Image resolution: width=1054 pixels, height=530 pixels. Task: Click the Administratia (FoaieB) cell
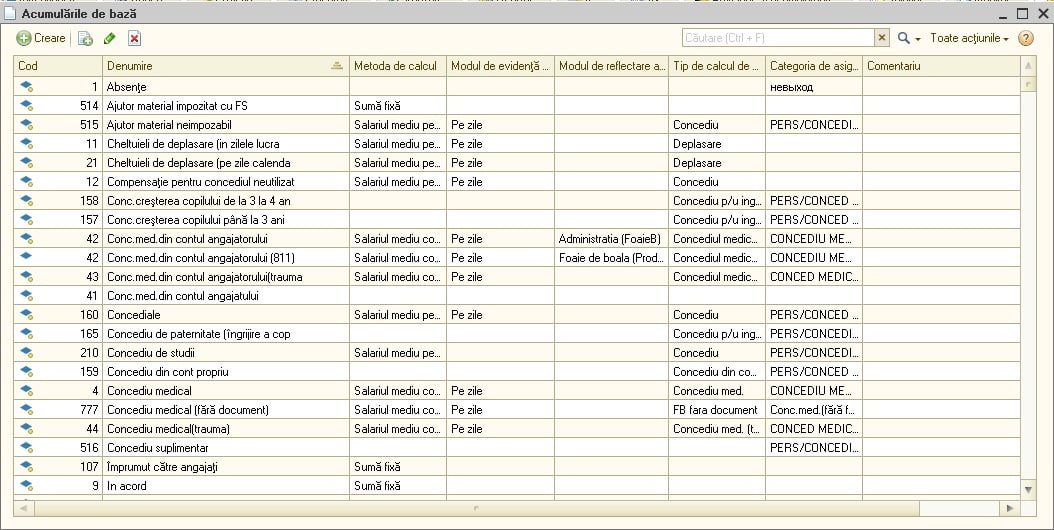click(610, 239)
